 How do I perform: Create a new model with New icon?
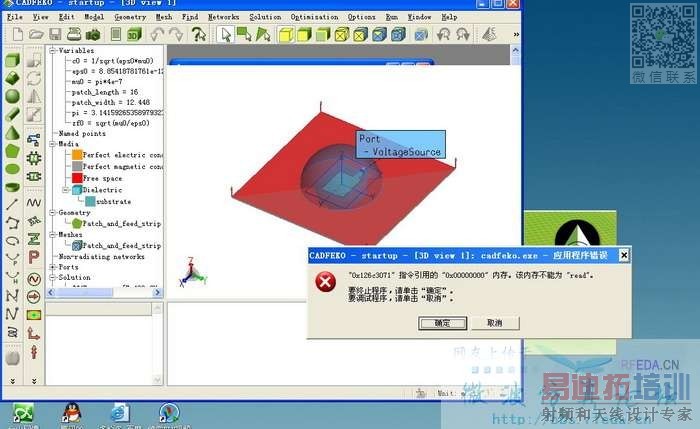click(17, 34)
